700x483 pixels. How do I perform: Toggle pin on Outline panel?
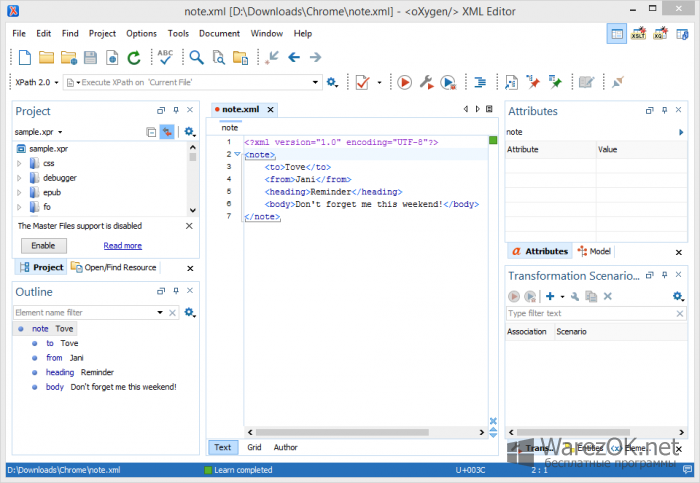pos(176,291)
